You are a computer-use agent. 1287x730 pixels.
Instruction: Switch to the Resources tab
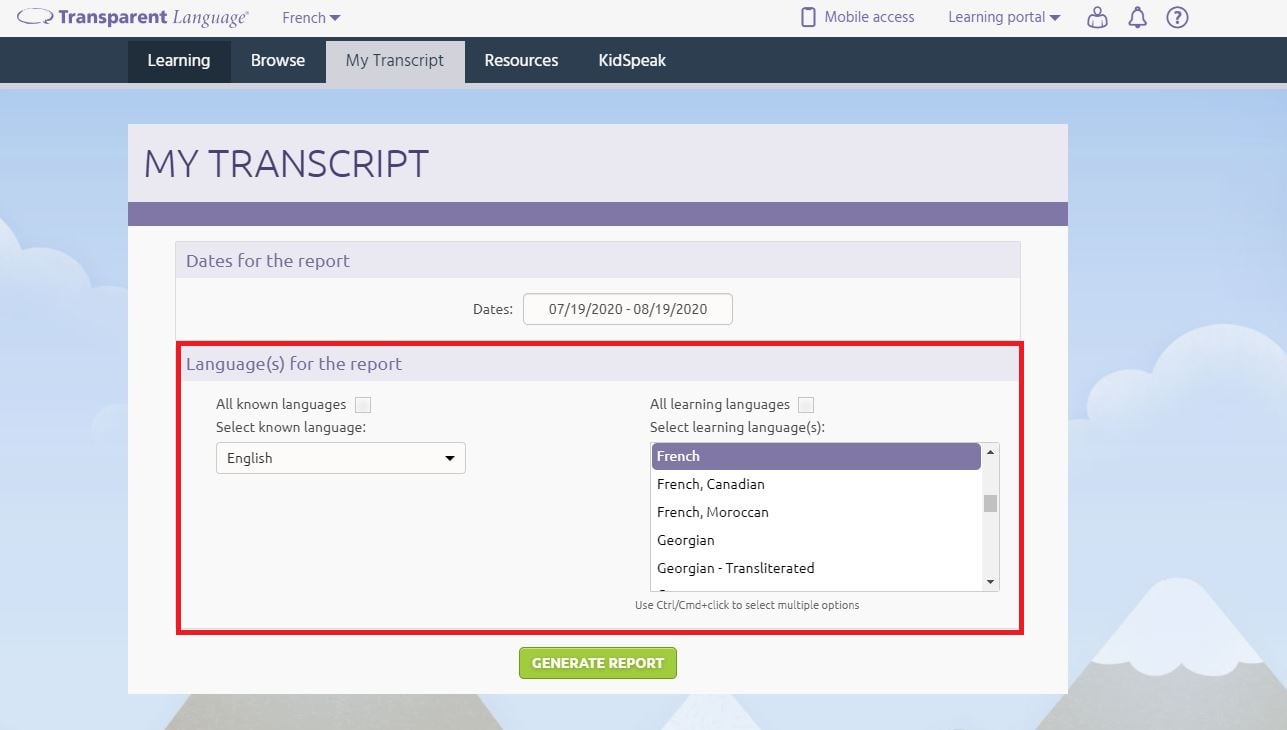[520, 60]
